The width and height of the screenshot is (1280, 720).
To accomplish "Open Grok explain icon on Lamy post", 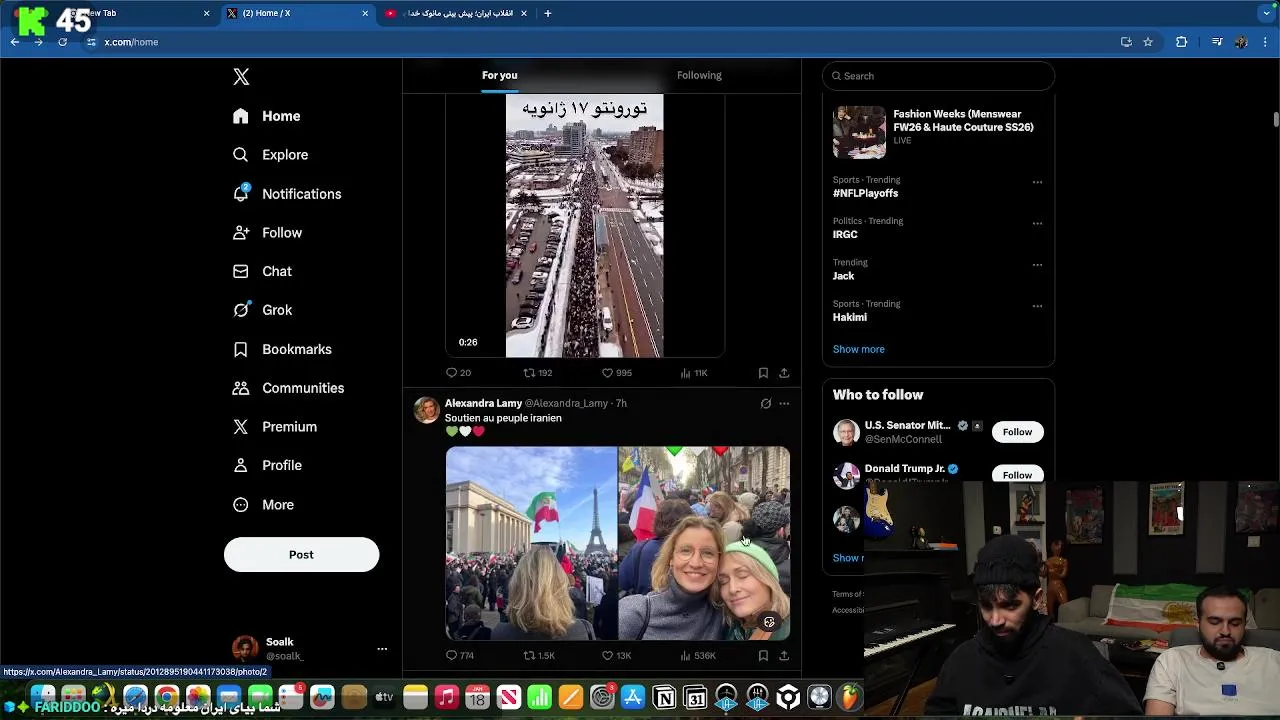I will [766, 404].
